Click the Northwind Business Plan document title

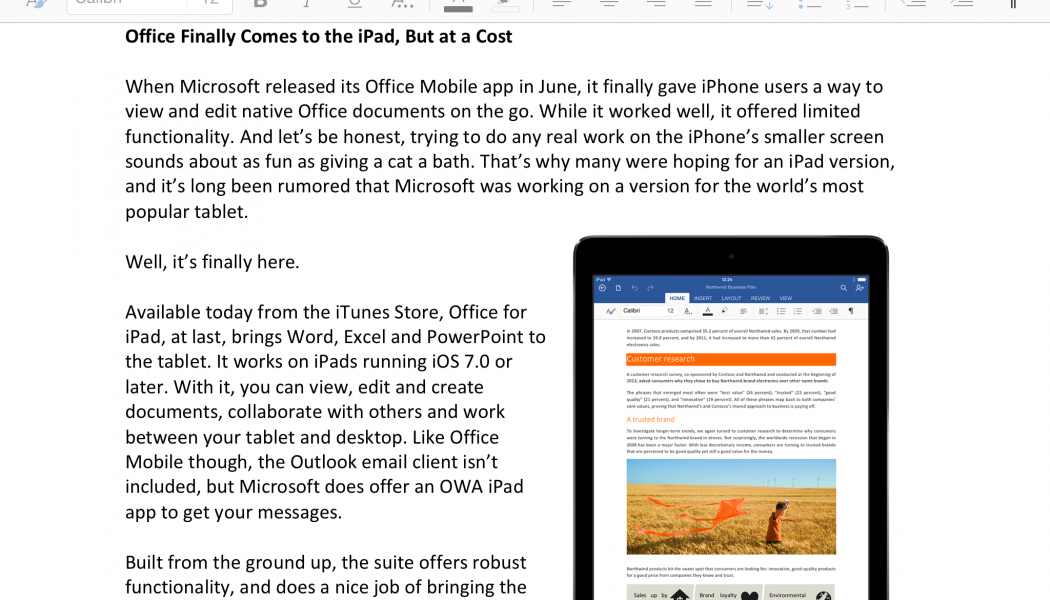pos(730,287)
